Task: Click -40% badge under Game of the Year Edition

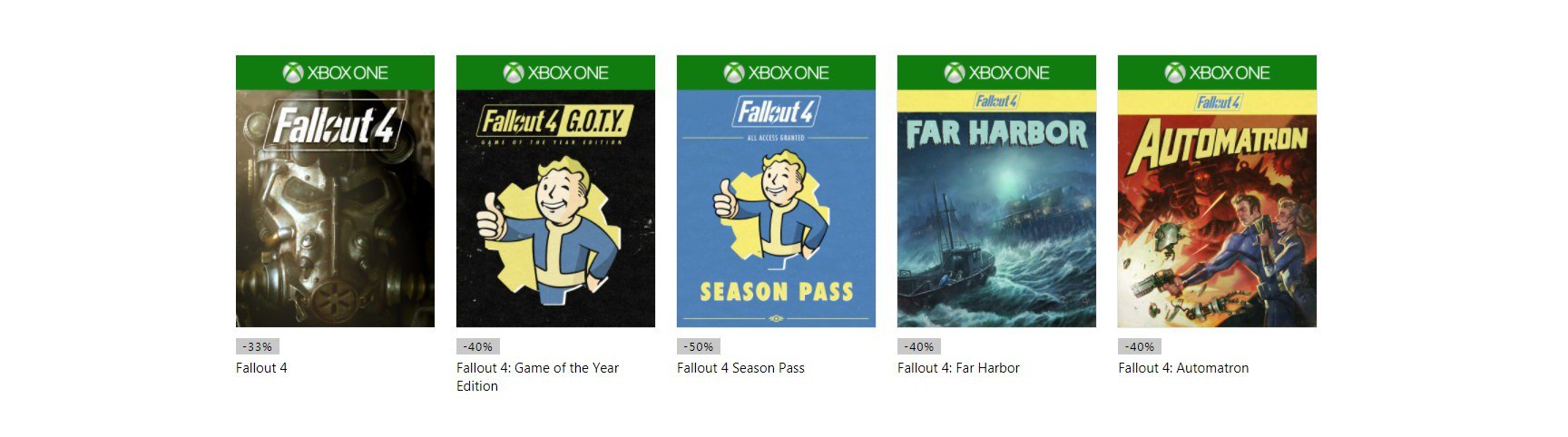Action: (478, 346)
